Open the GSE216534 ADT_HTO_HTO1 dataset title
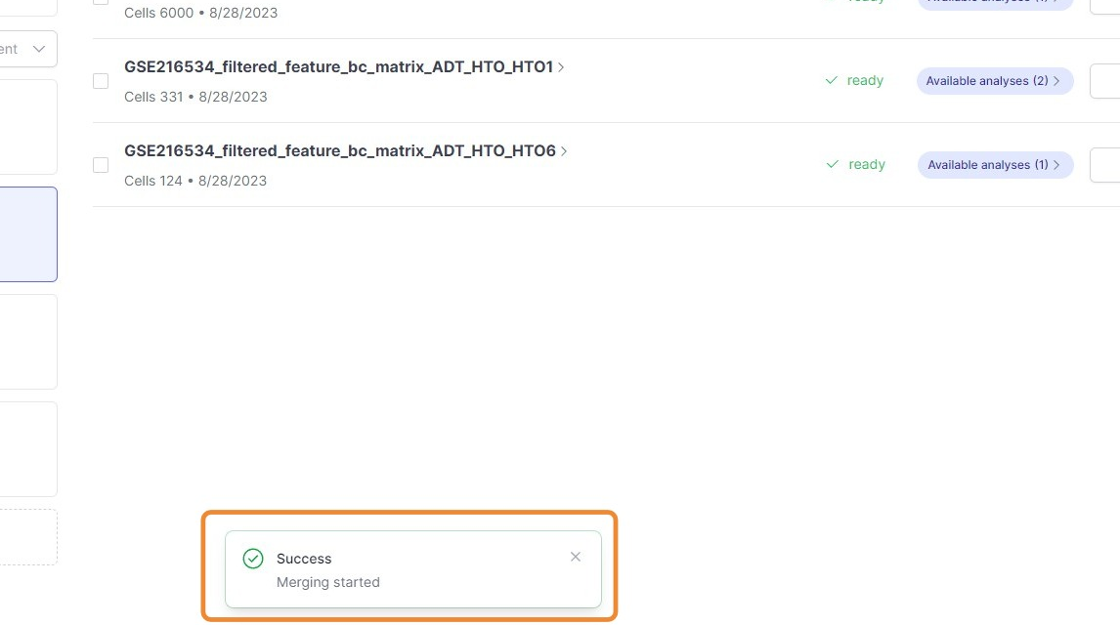The image size is (1120, 625). pos(338,67)
